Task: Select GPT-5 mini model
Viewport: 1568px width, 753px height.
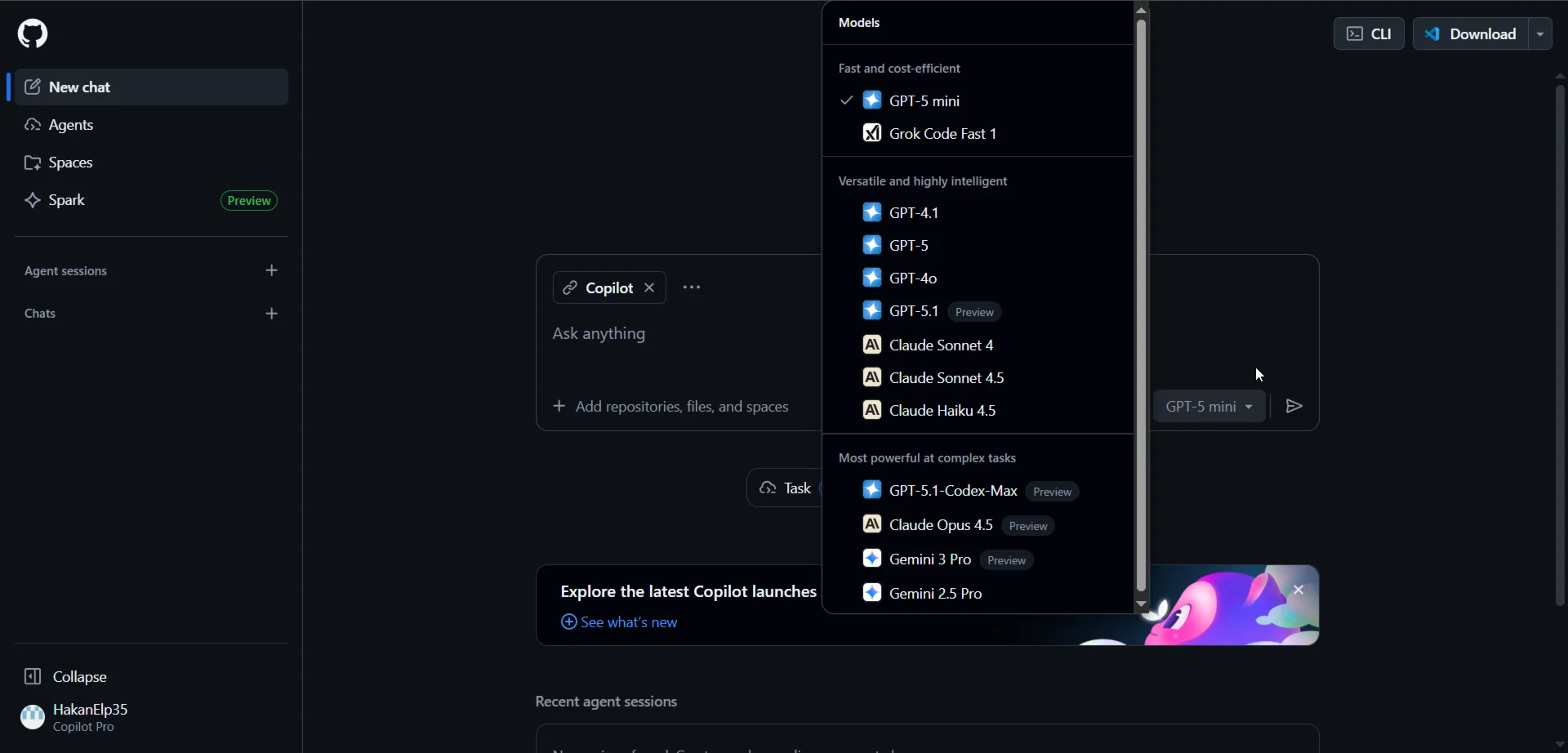Action: [978, 100]
